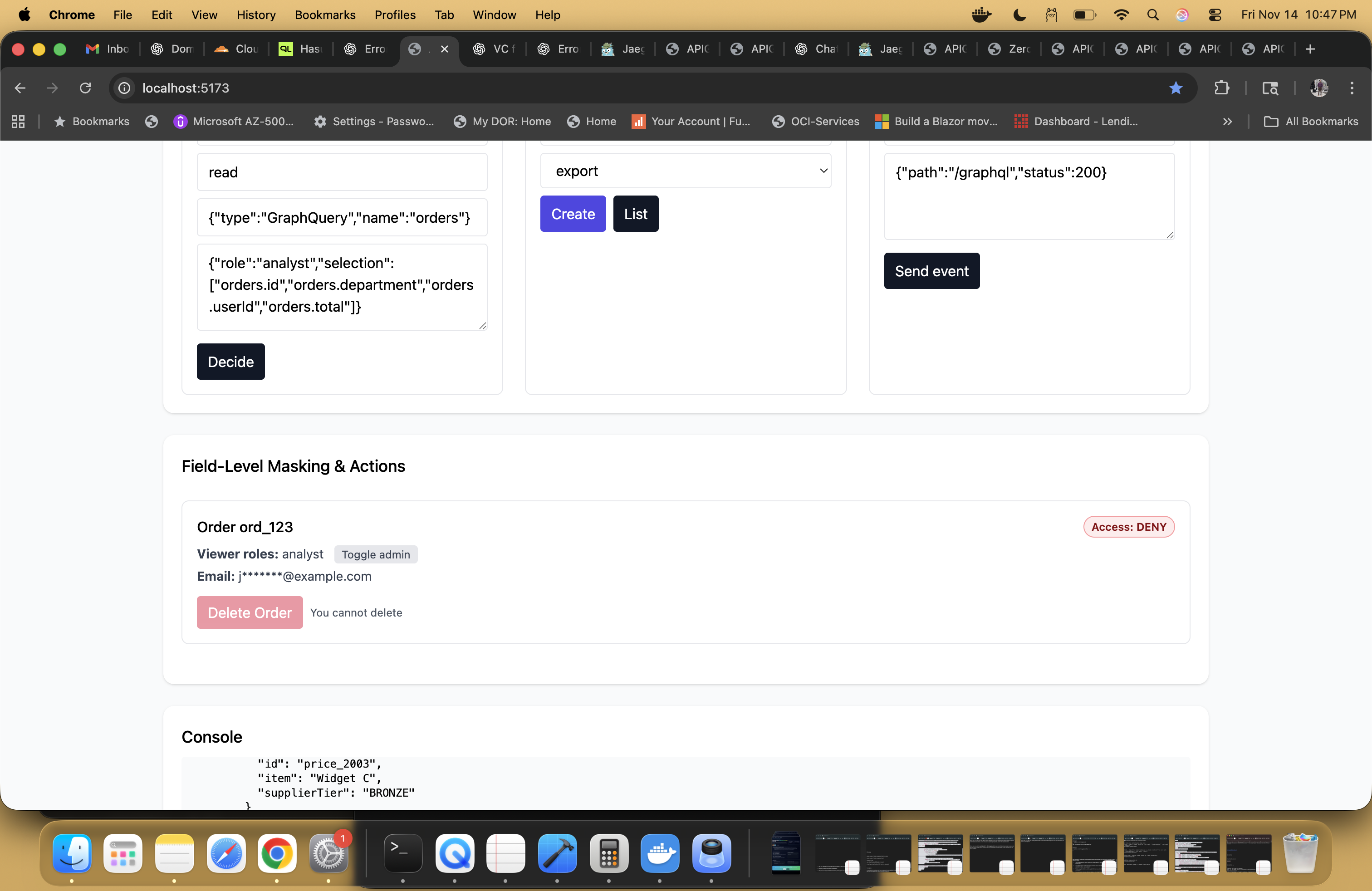Toggle admin role for Order ord_123

[x=375, y=554]
